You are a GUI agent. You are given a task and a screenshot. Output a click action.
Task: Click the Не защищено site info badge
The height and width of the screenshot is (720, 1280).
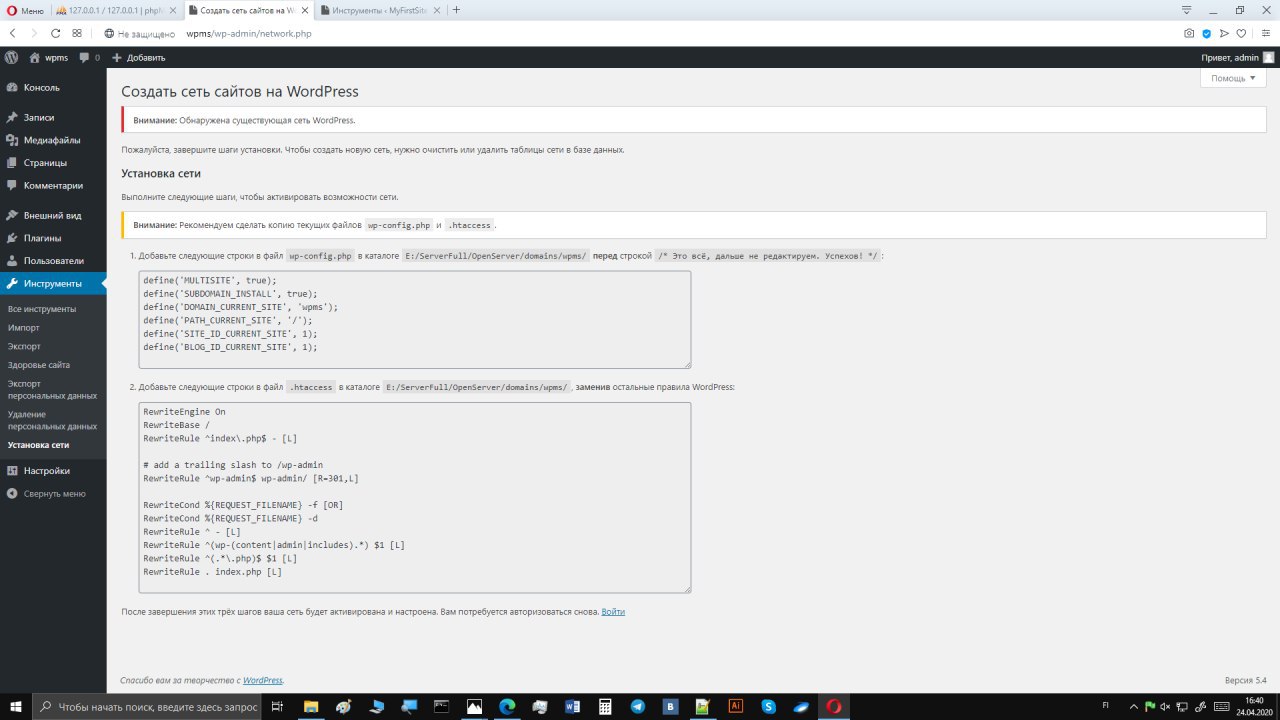[x=141, y=33]
